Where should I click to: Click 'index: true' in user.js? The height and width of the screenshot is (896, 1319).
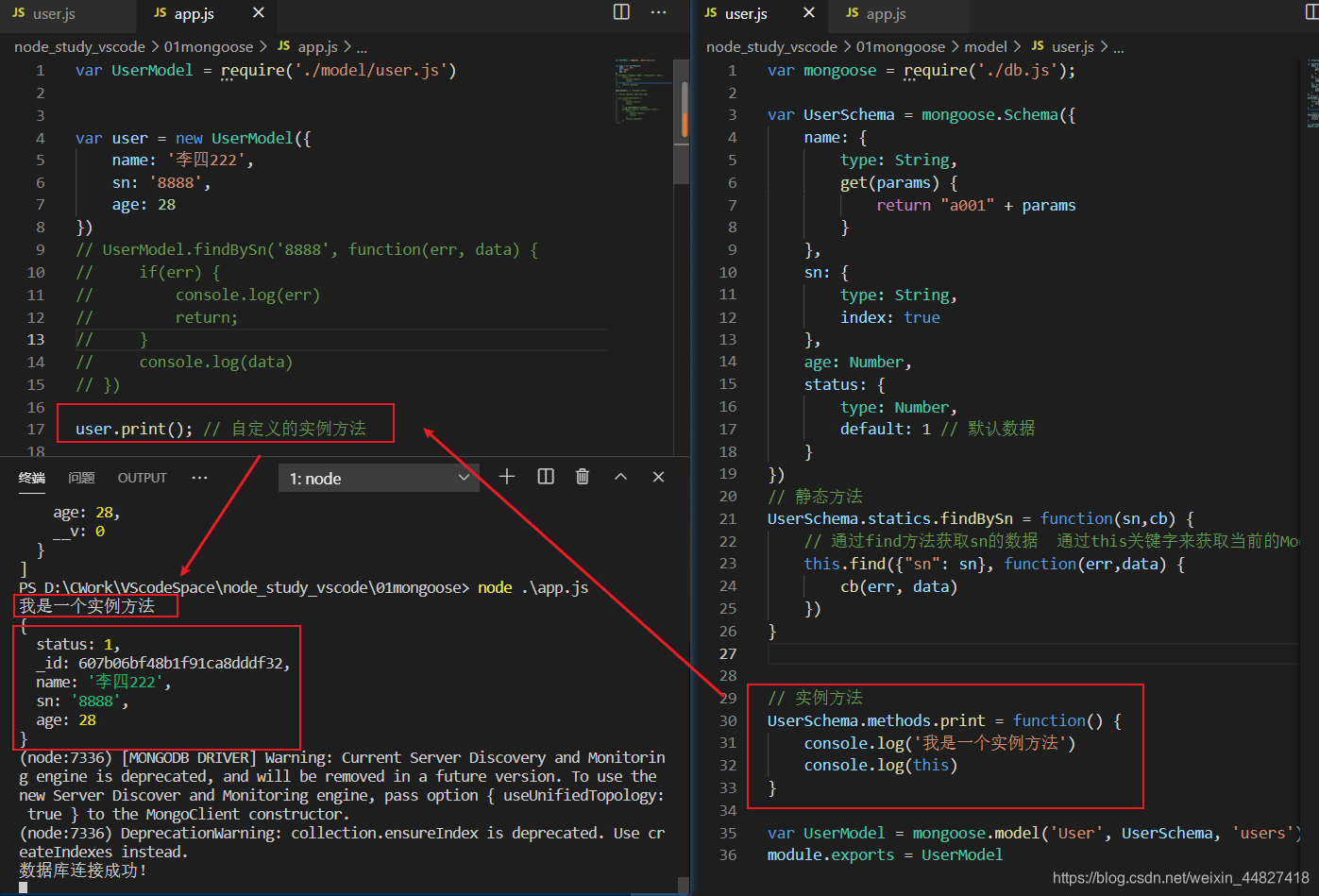(x=890, y=317)
